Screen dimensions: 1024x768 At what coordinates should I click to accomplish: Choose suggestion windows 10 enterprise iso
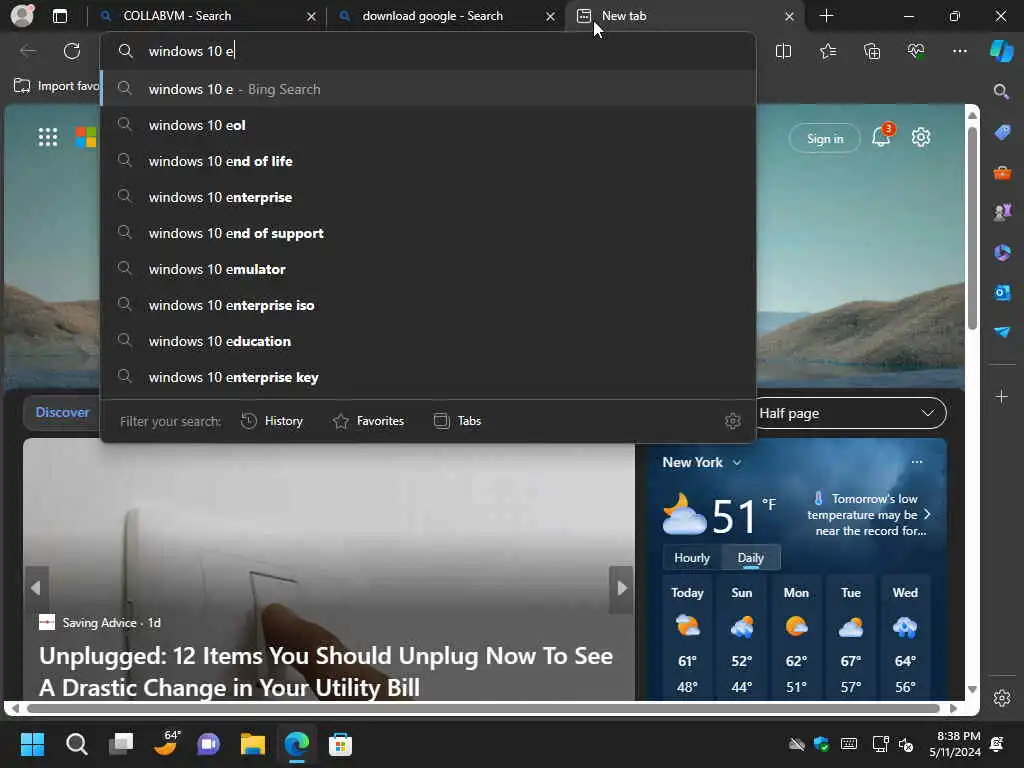[x=428, y=305]
